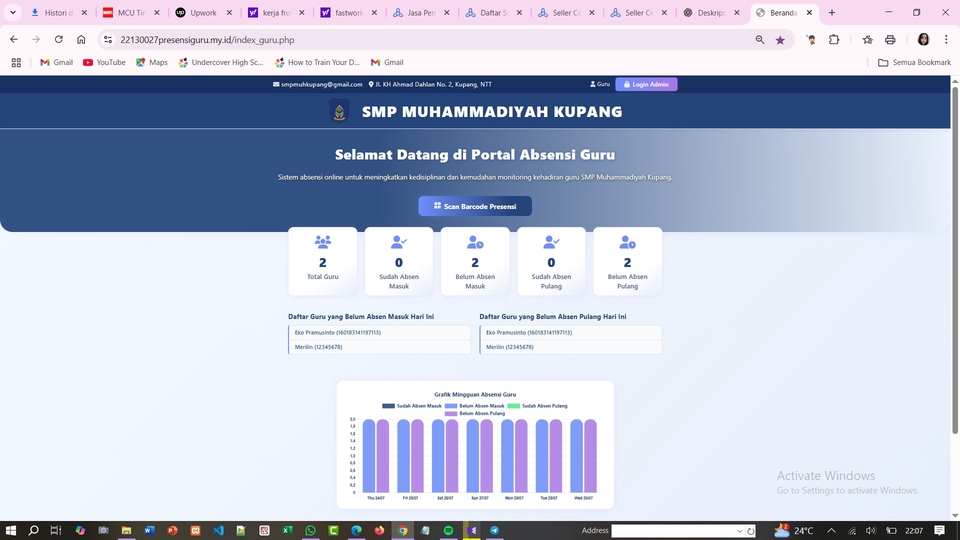Click the school logo beside SMP Muhammadiyah Kupang
The image size is (960, 540).
(x=340, y=112)
